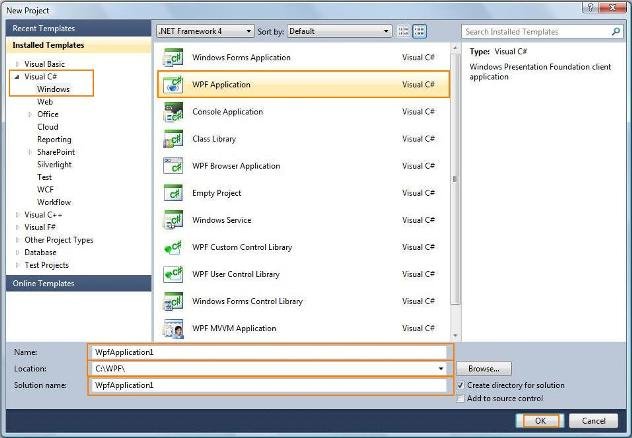This screenshot has width=632, height=438.
Task: Select the Silverlight template category
Action: click(x=54, y=164)
